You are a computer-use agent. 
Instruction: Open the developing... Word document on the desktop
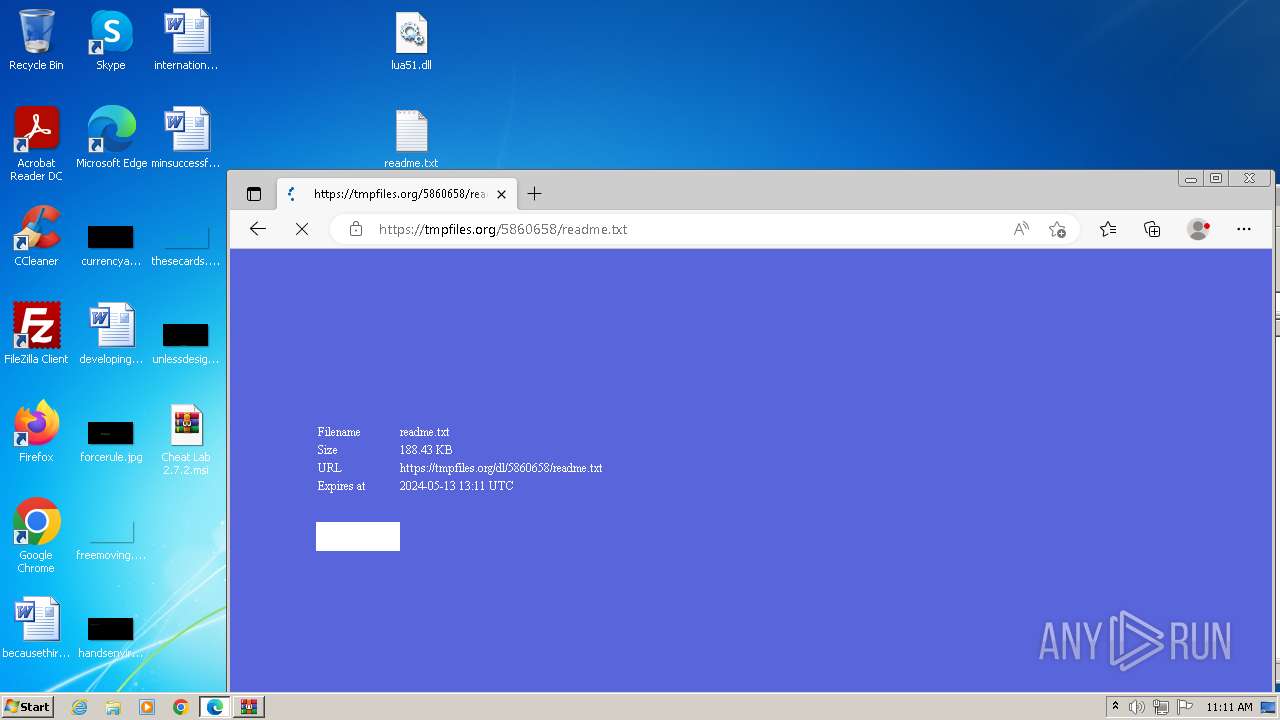pos(111,333)
